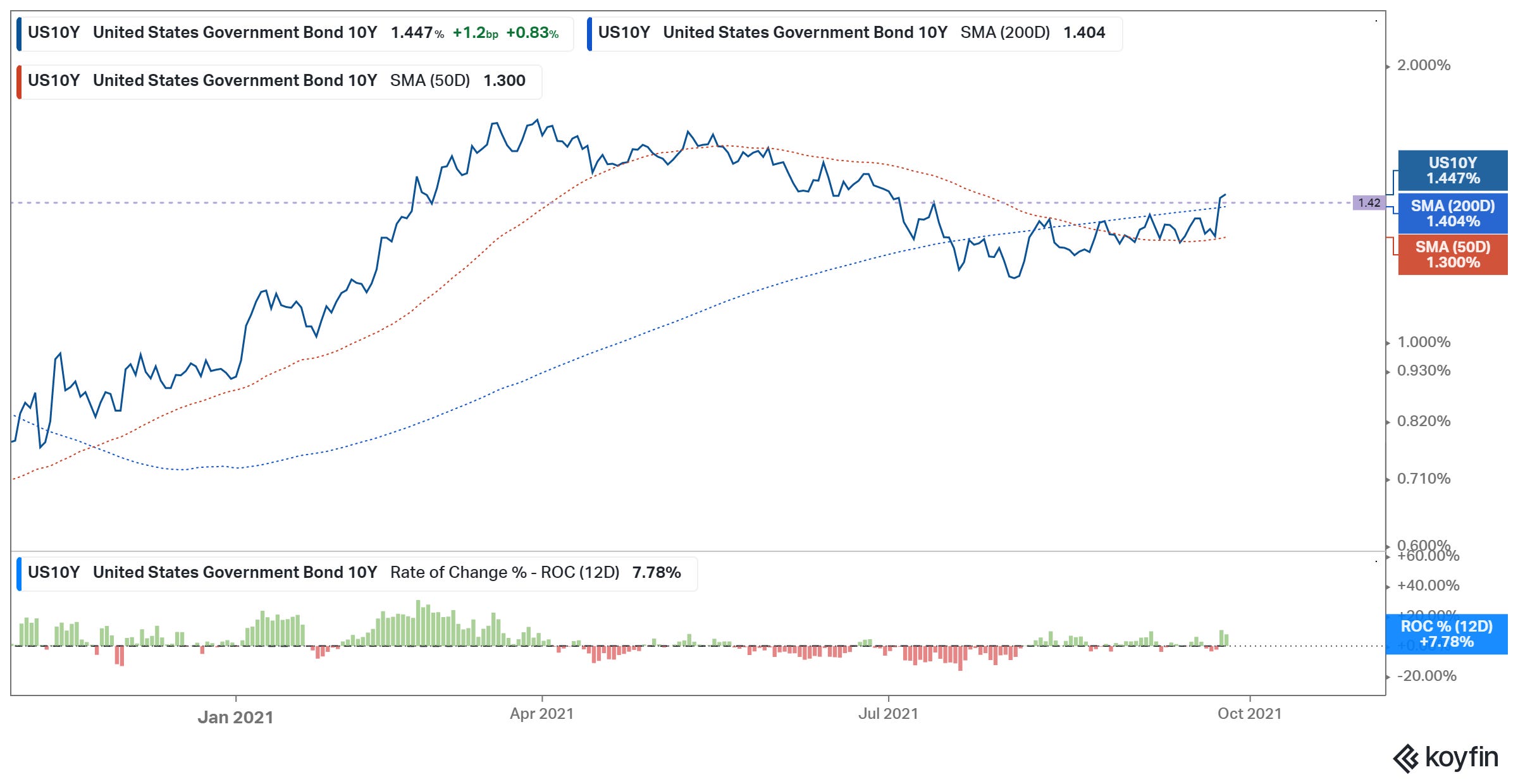Click the 0.820% y-axis label
Image resolution: width=1518 pixels, height=784 pixels.
[x=1424, y=421]
